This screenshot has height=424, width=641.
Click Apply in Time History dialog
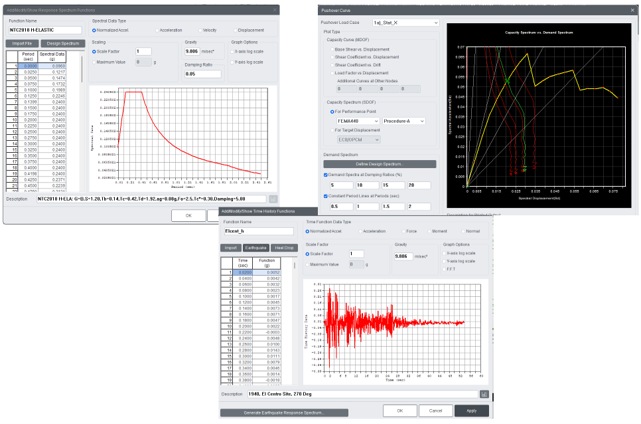click(x=471, y=411)
